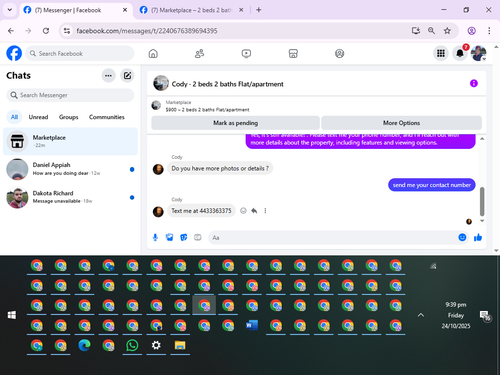The height and width of the screenshot is (375, 500).
Task: Open Chrome three-dot menu
Action: 489,31
